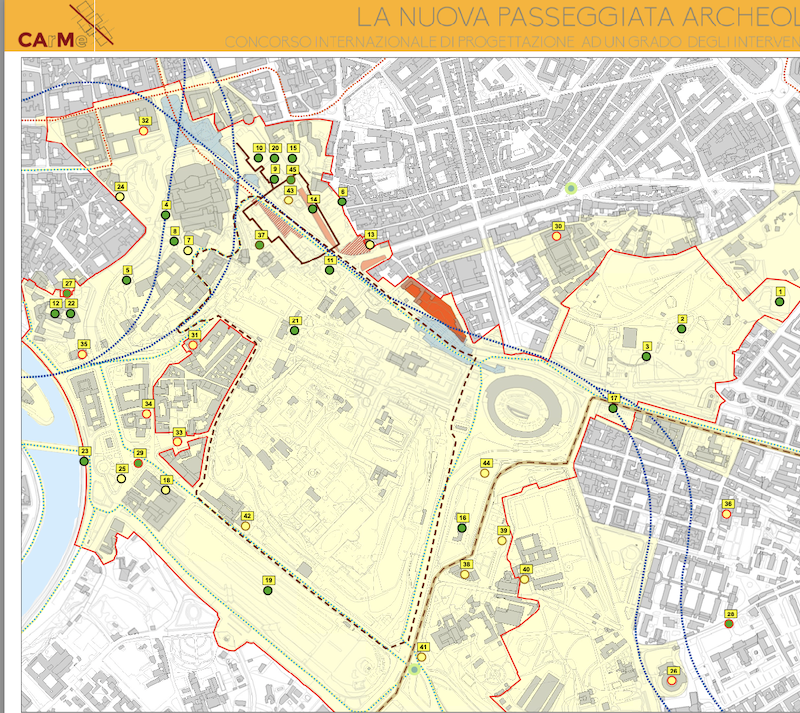
Task: Choose map marker number 43
Action: pyautogui.click(x=289, y=201)
